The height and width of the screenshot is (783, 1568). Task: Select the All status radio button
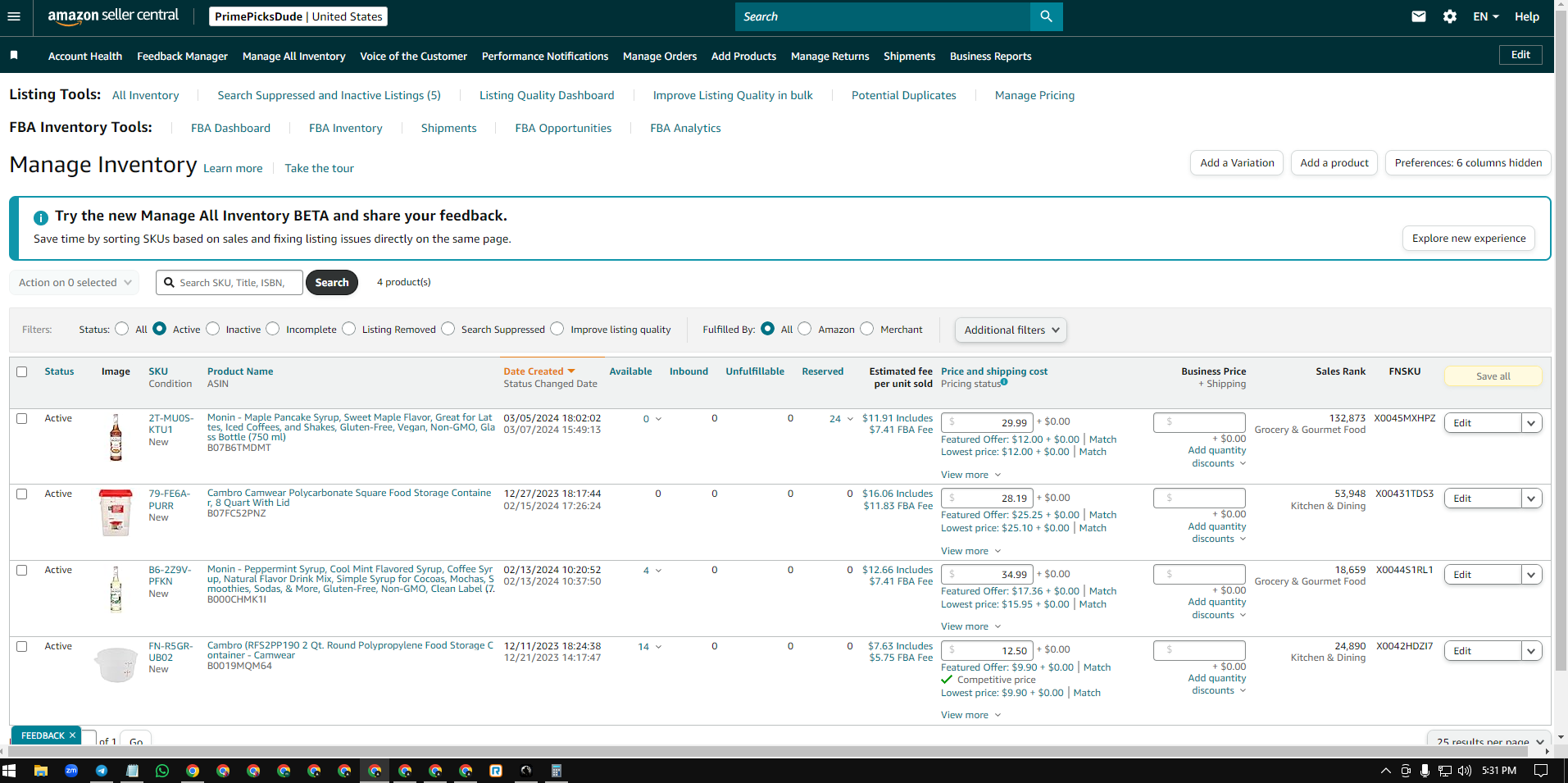click(x=122, y=329)
